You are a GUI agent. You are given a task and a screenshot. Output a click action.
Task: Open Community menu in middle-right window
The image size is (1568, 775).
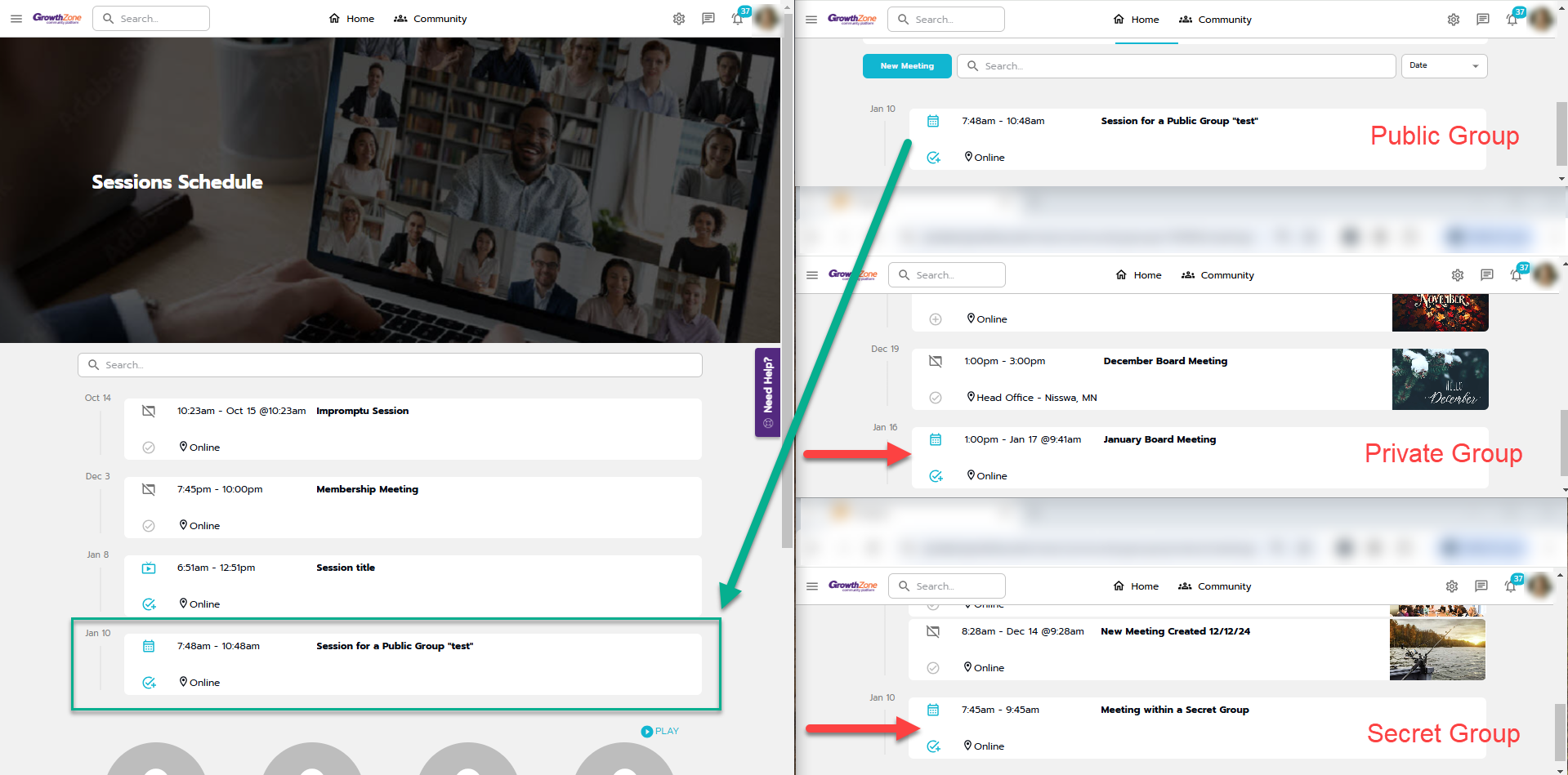1217,275
